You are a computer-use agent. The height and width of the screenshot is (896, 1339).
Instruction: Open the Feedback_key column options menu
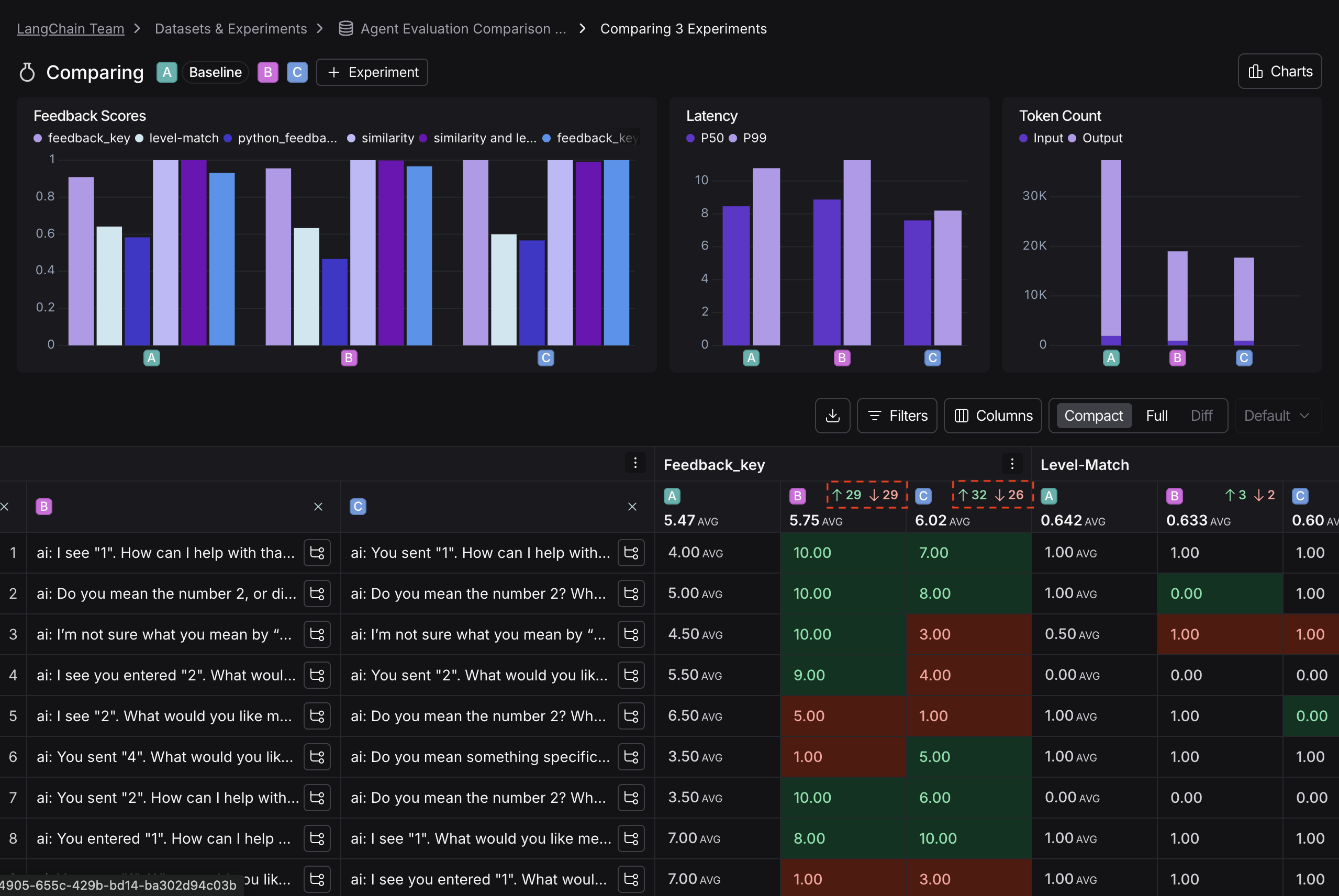click(1013, 463)
